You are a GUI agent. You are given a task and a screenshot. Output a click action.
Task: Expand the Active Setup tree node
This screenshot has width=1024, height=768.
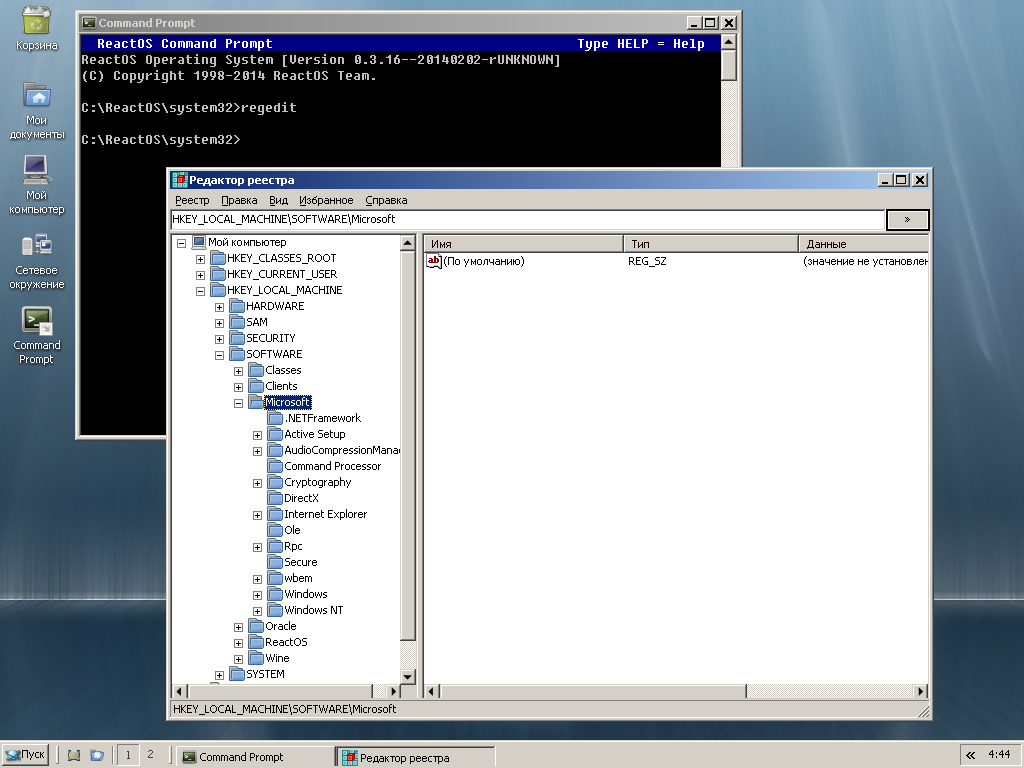pyautogui.click(x=257, y=435)
